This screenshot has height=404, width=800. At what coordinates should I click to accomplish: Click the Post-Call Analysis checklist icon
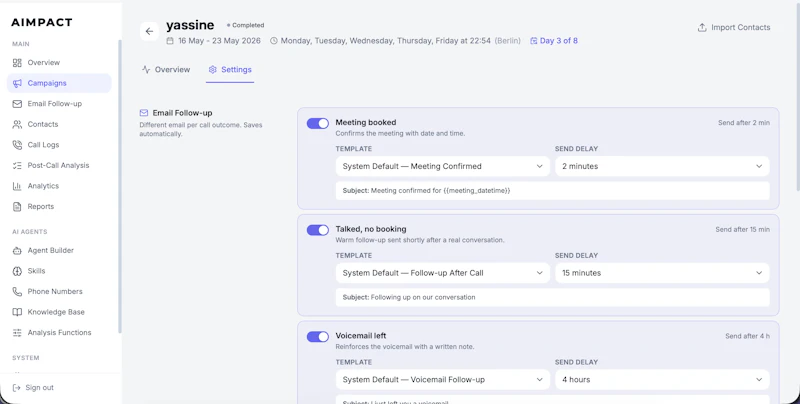17,165
